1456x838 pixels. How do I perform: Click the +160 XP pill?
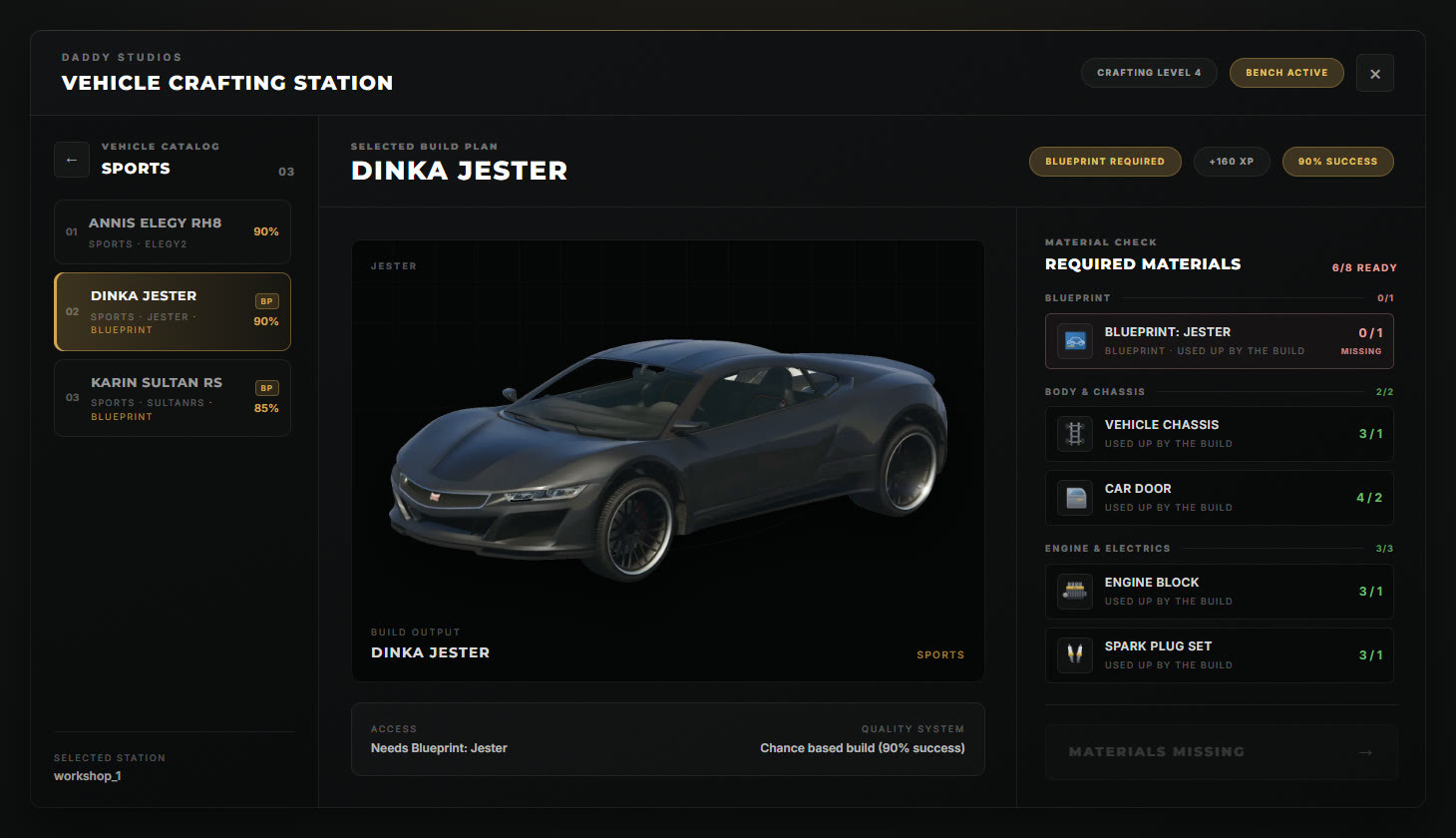point(1232,162)
